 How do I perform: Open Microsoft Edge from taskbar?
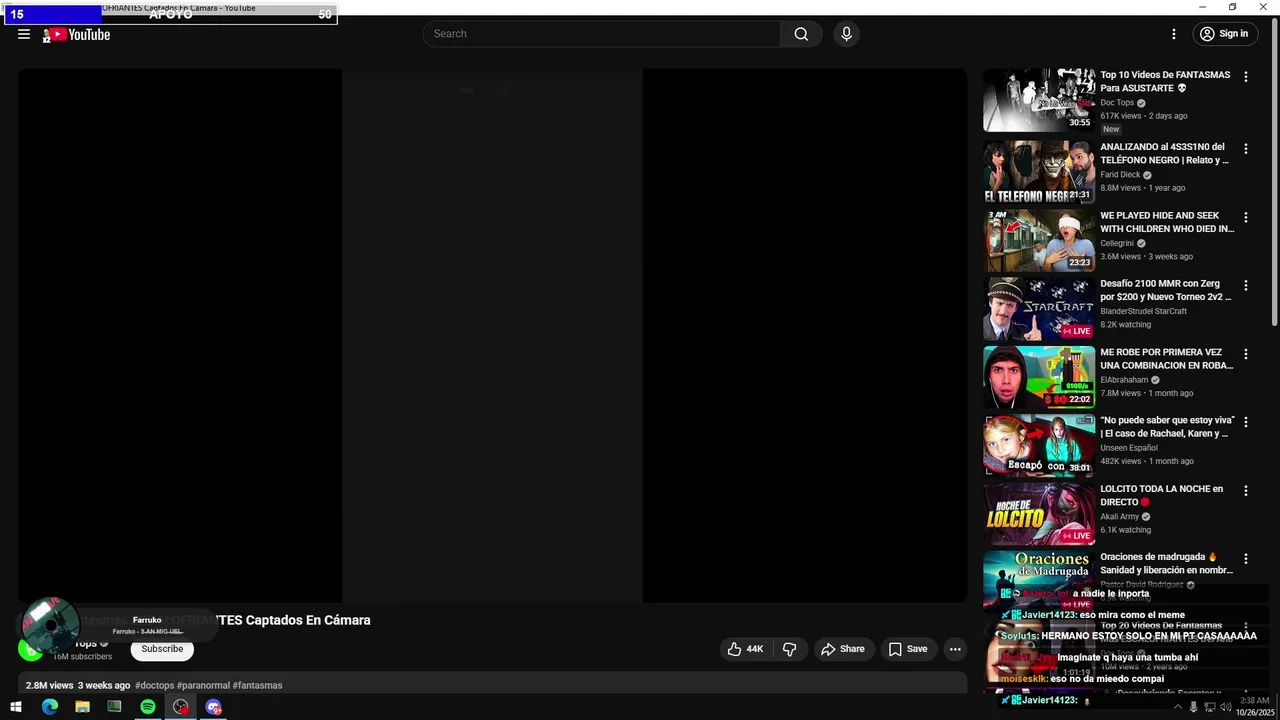point(49,707)
